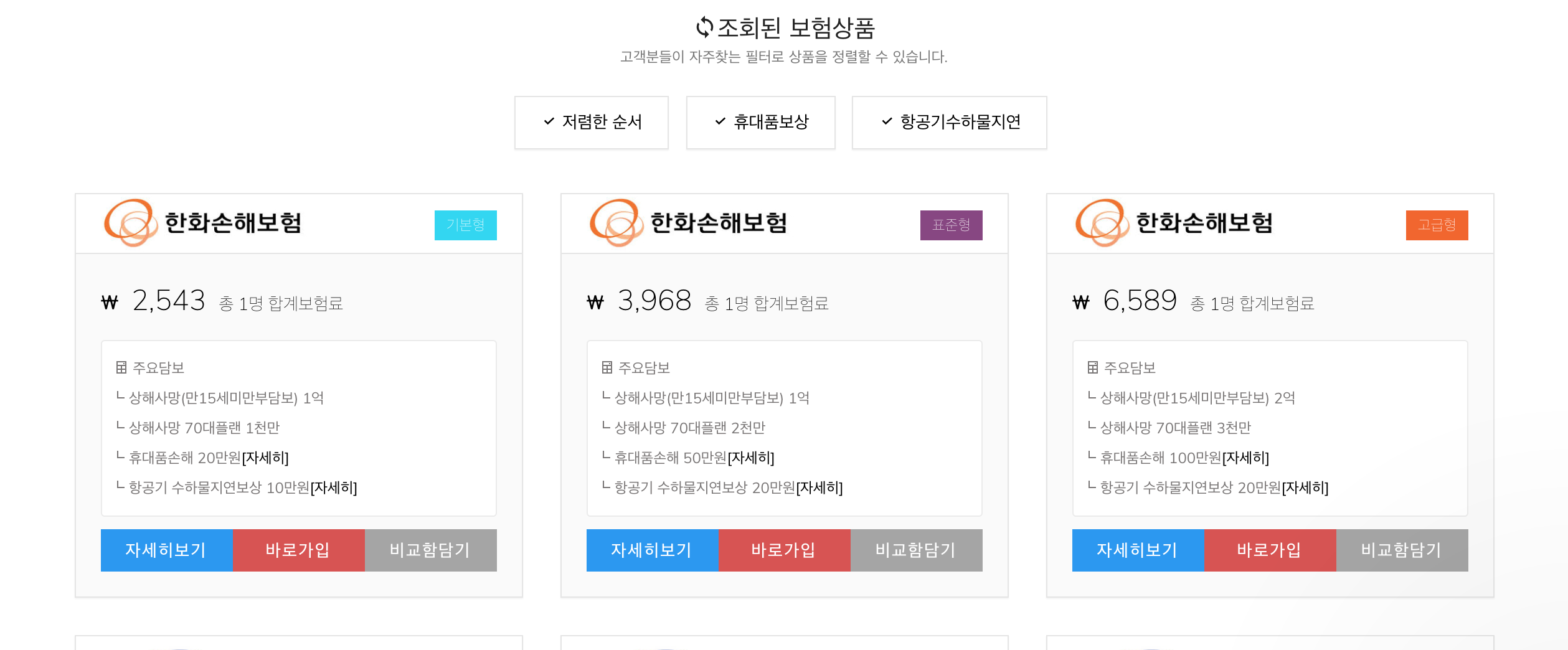Add the 3,968 won plan with 비교함담기
Screen dimensions: 1568x650
click(916, 550)
